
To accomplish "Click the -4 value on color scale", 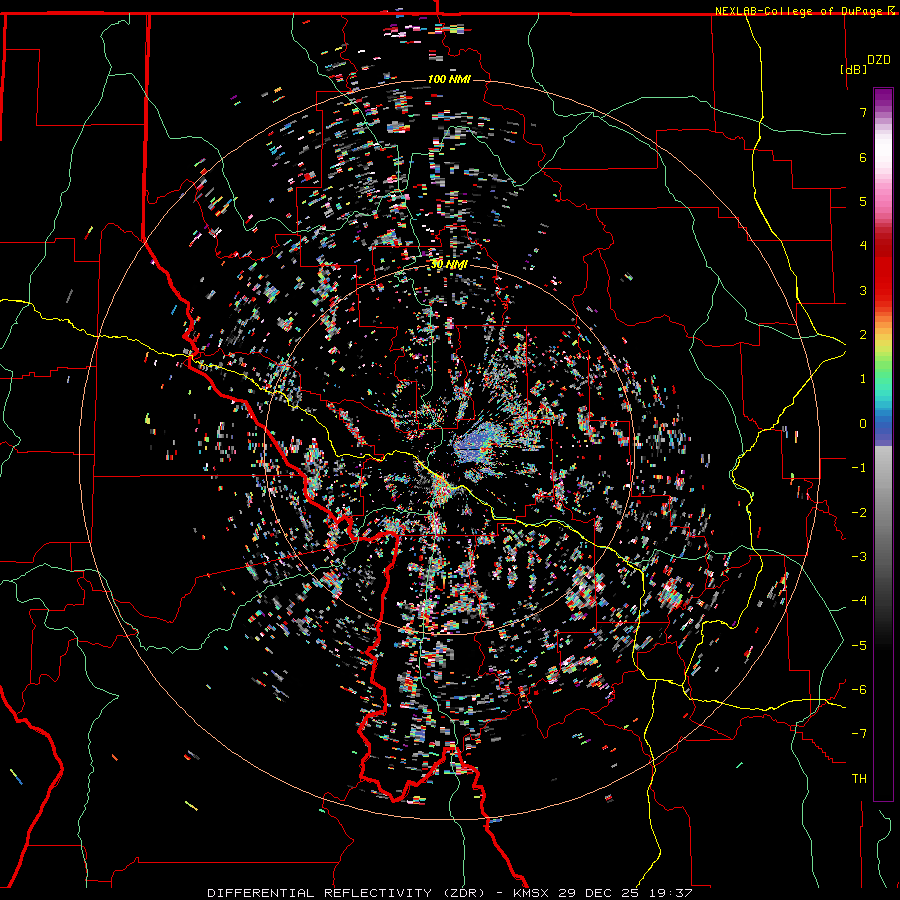I will pyautogui.click(x=859, y=601).
